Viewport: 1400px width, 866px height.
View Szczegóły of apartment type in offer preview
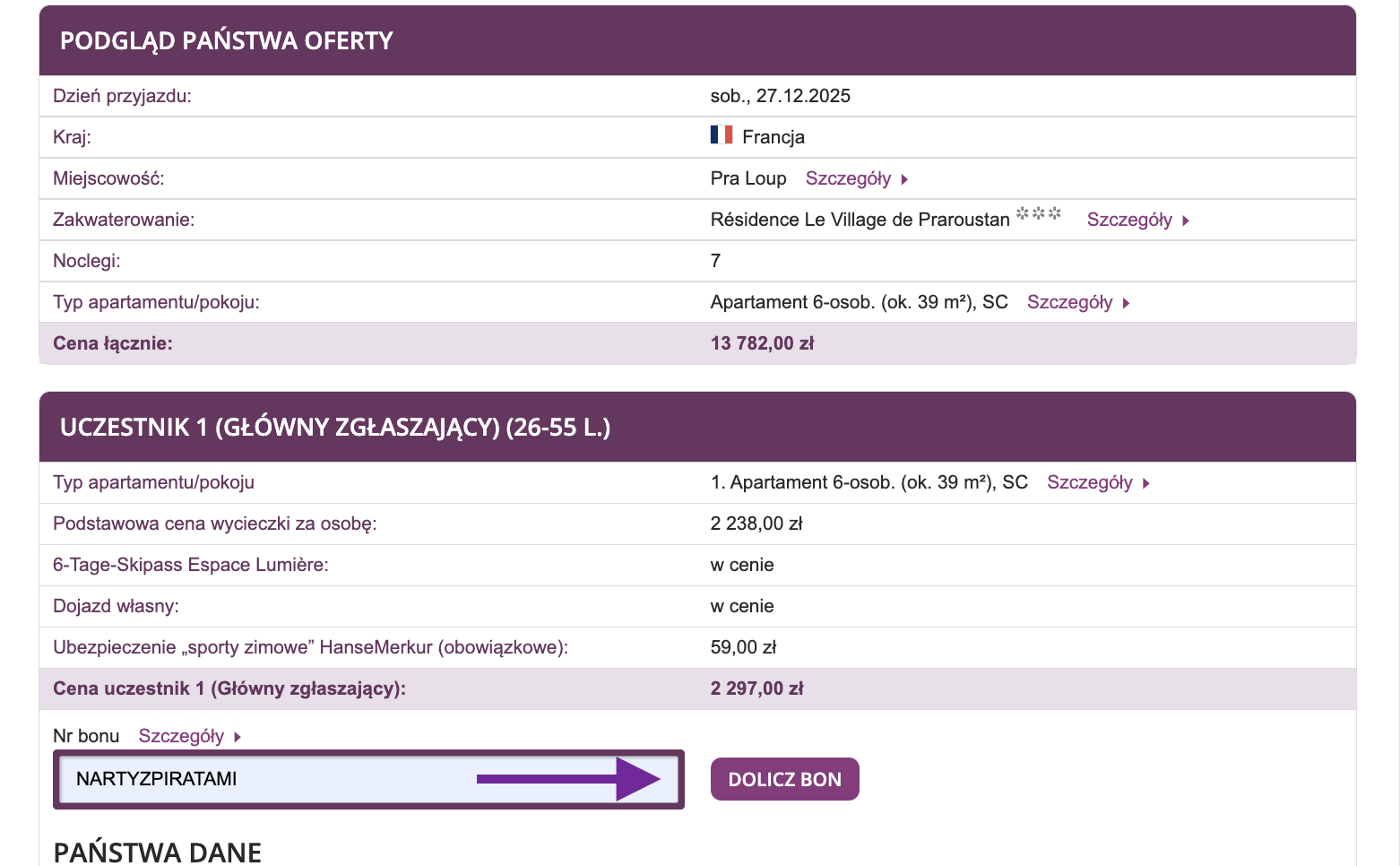[1069, 302]
